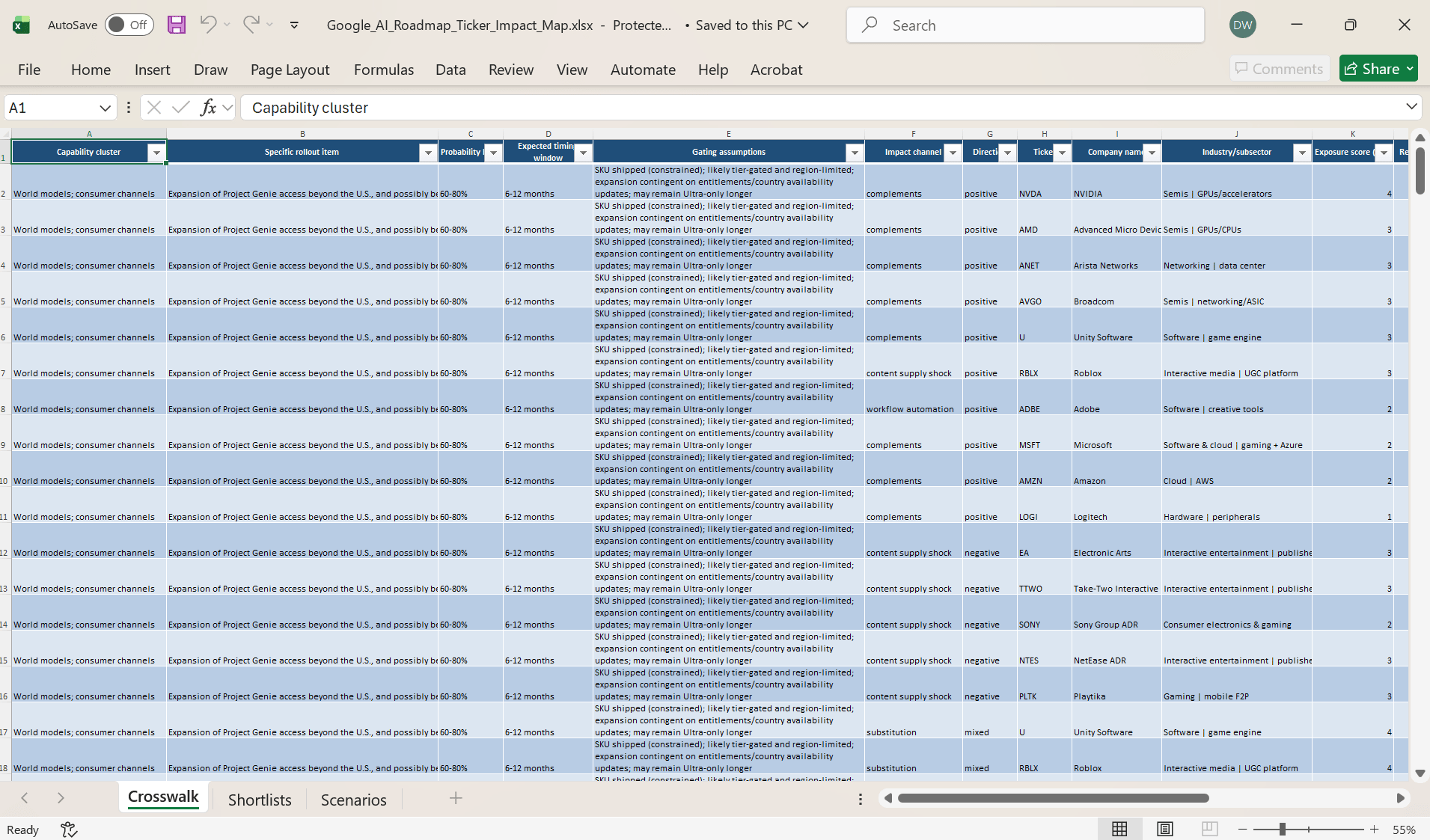1430x840 pixels.
Task: Open the Page Layout tab
Action: point(290,69)
